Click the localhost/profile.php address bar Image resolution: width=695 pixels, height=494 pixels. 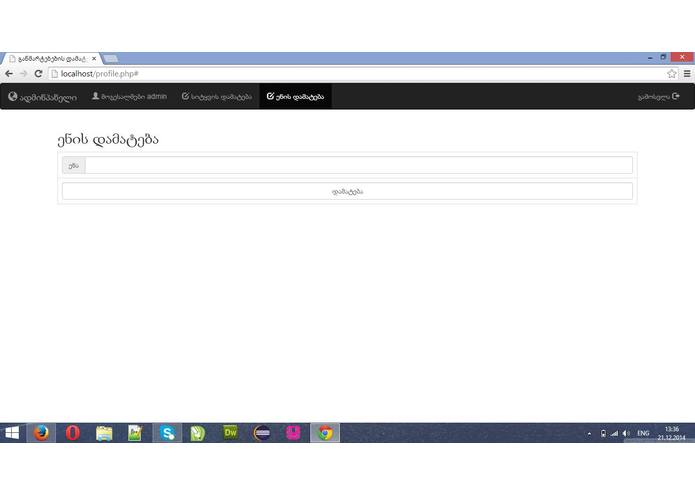tap(357, 74)
